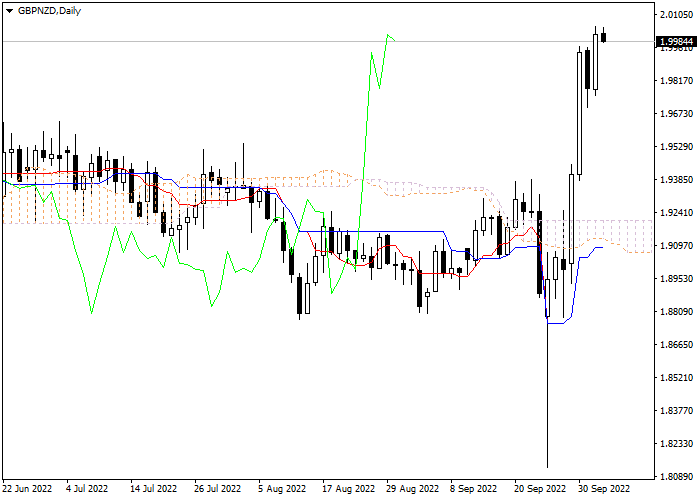Click the GBPNZD,Daily chart title
This screenshot has width=700, height=500.
point(49,11)
